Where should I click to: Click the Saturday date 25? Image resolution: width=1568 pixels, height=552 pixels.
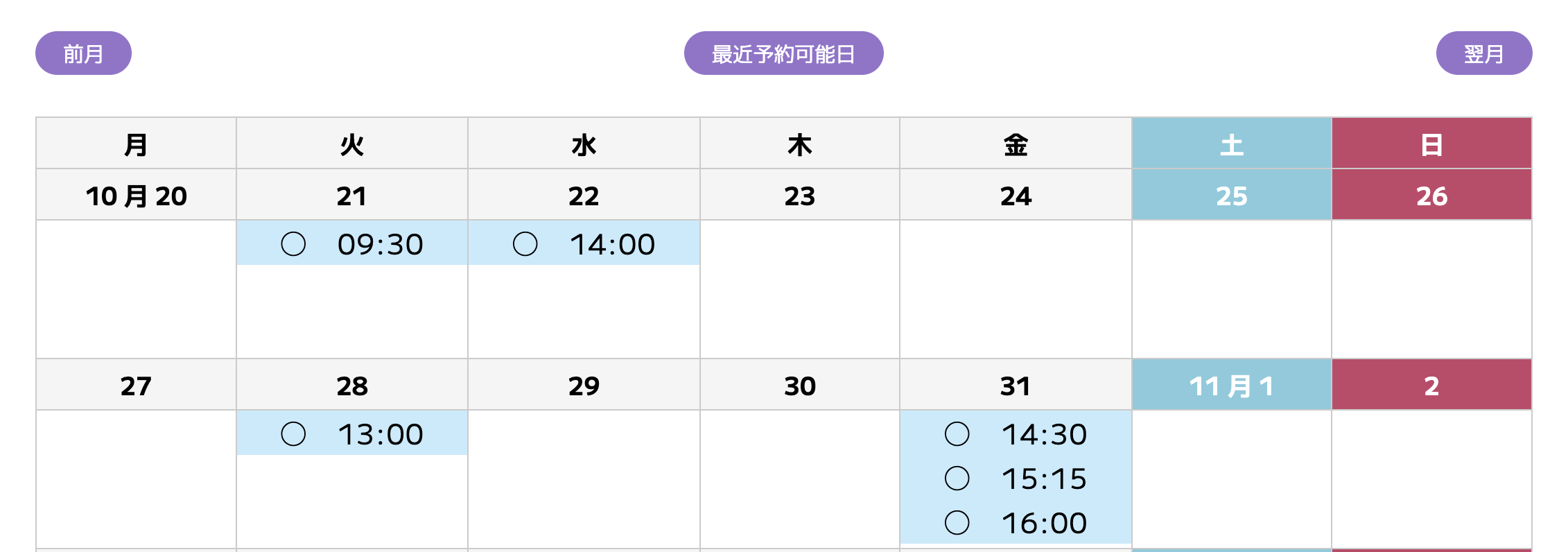(x=1231, y=196)
